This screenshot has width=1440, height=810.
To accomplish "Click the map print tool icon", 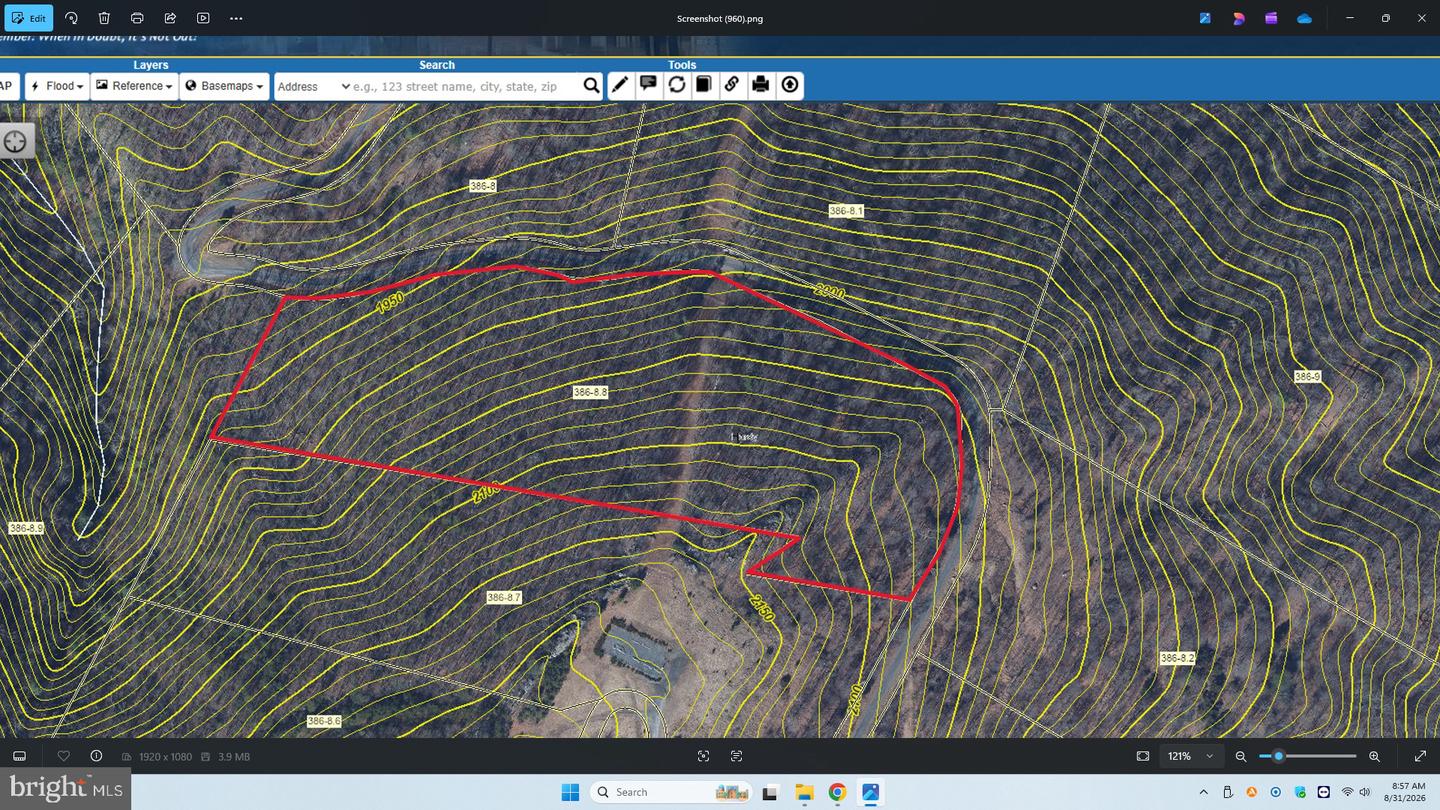I will [761, 85].
